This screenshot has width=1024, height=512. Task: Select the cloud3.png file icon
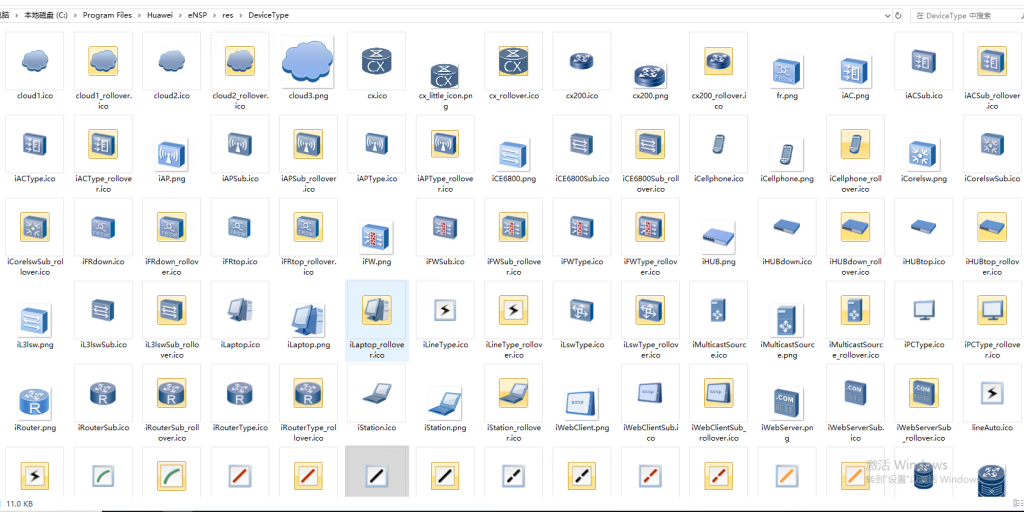click(308, 61)
